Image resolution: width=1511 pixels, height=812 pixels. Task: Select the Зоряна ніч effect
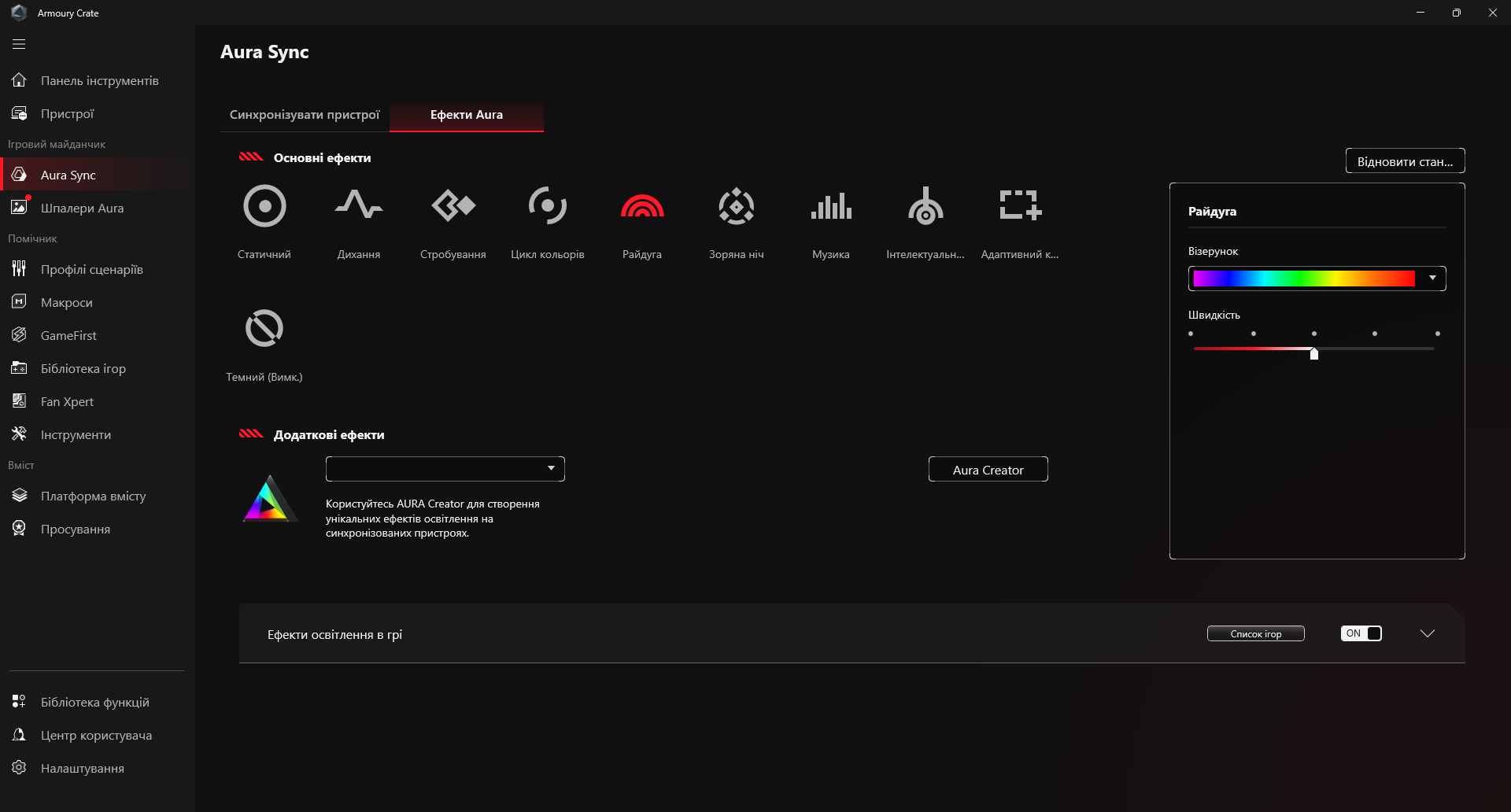[737, 206]
